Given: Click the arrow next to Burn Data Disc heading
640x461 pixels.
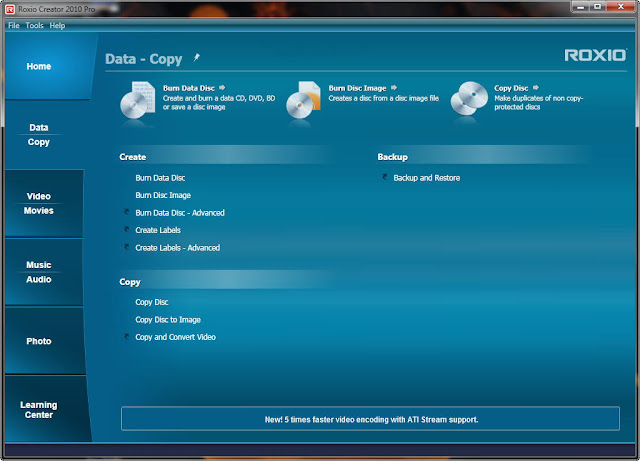Looking at the screenshot, I should 222,87.
